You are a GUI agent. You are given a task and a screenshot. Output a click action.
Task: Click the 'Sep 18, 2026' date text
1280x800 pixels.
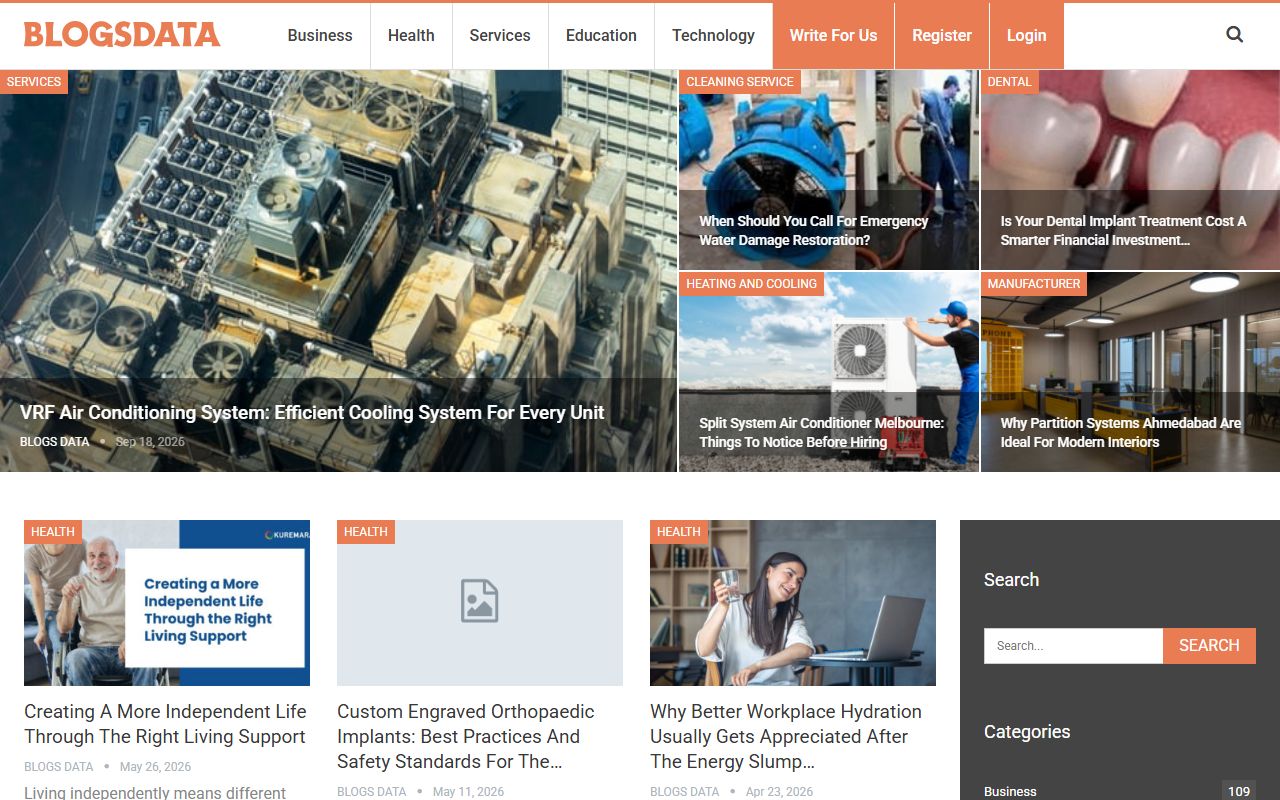point(150,441)
